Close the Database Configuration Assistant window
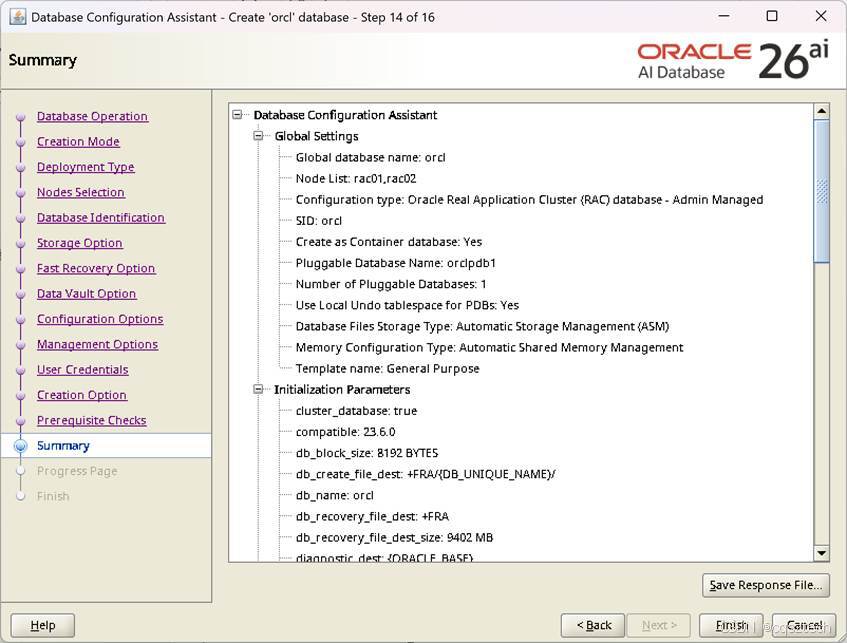 point(821,16)
